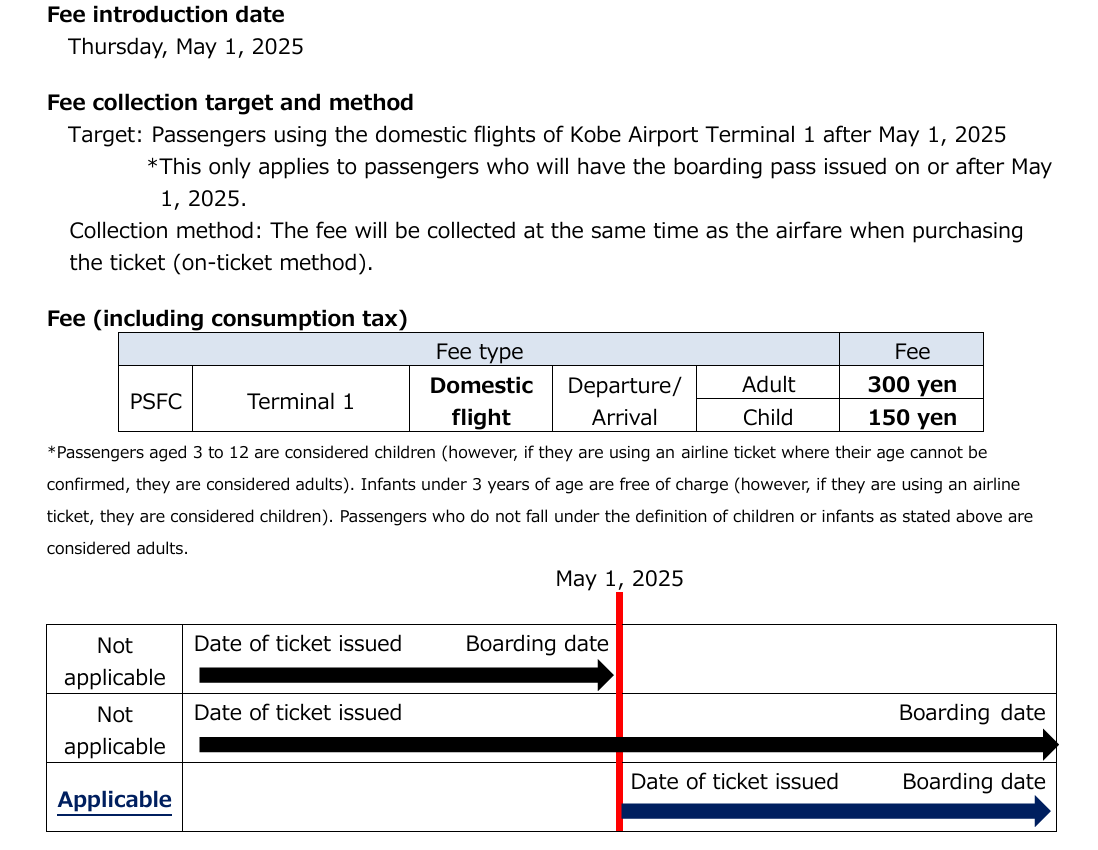
Task: Click the red May 1, 2025 timeline line
Action: click(x=620, y=711)
